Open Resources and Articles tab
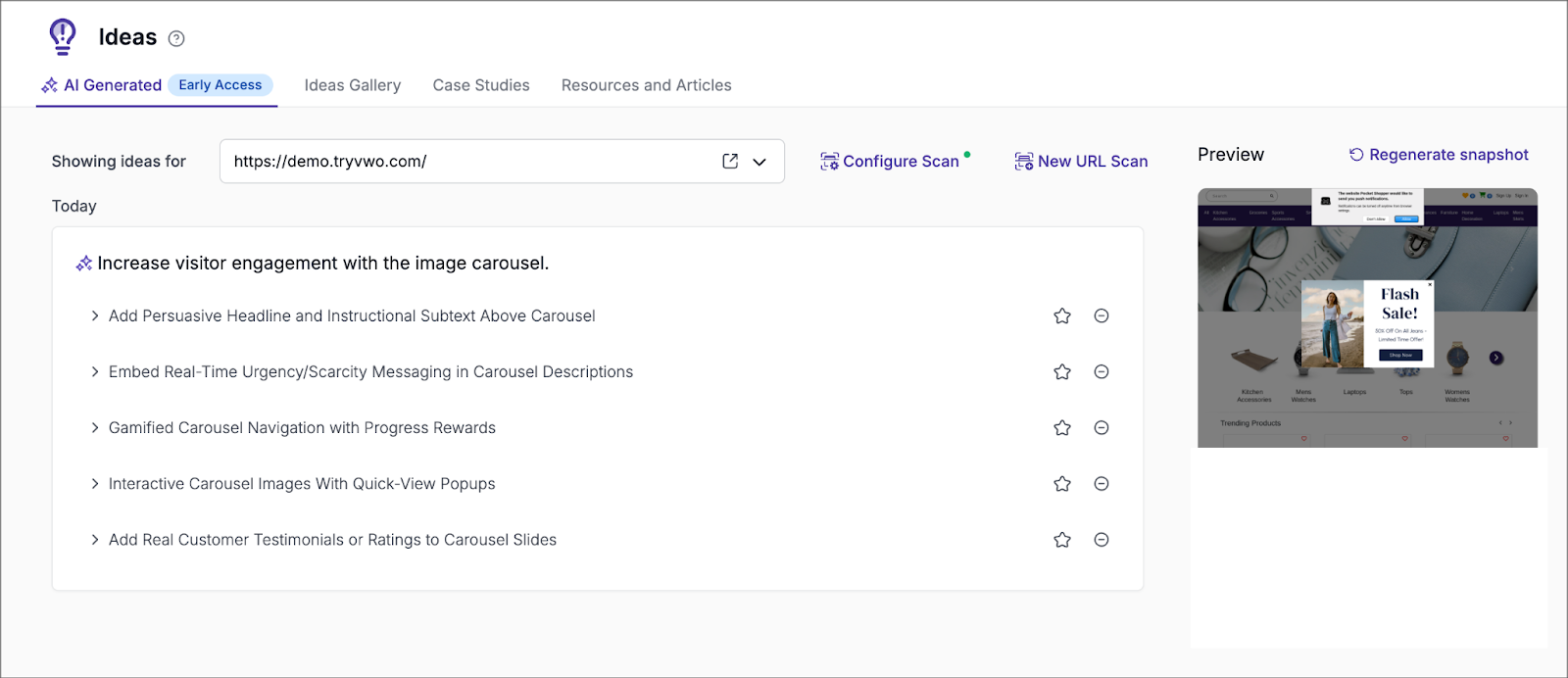The height and width of the screenshot is (678, 1568). pyautogui.click(x=647, y=85)
